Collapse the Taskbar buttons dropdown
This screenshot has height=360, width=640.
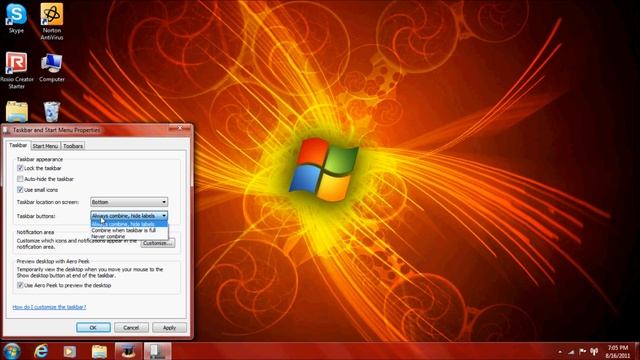129,216
